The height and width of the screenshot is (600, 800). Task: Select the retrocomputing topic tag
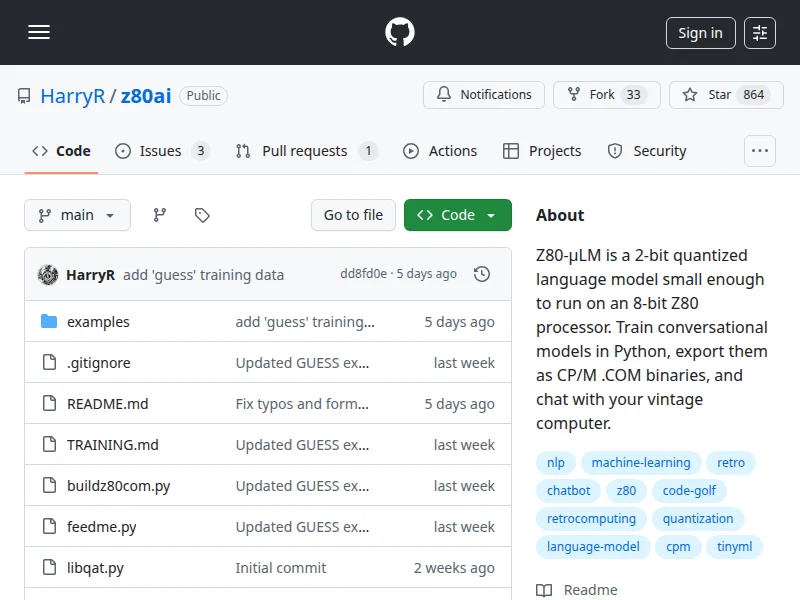coord(591,519)
